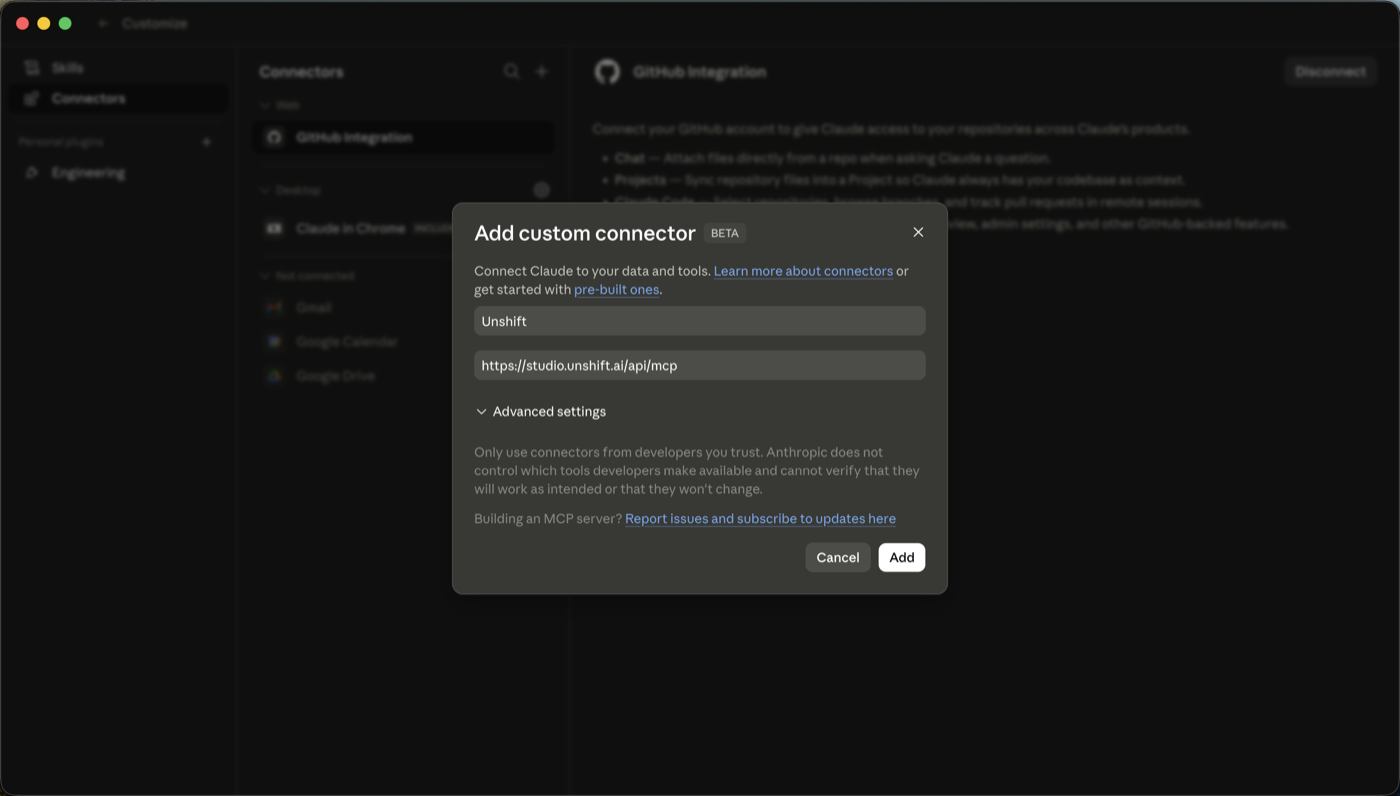This screenshot has height=796, width=1400.
Task: Add a connector with plus icon
Action: tap(541, 71)
